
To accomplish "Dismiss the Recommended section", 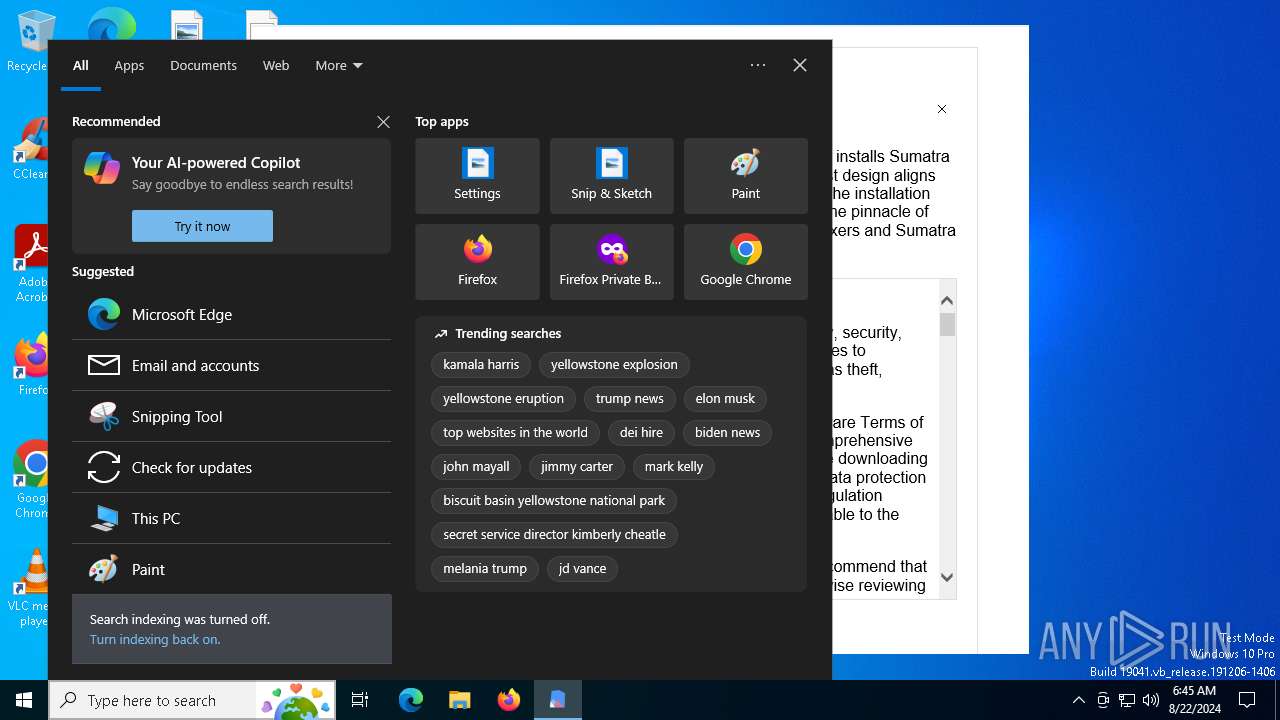I will click(x=383, y=122).
